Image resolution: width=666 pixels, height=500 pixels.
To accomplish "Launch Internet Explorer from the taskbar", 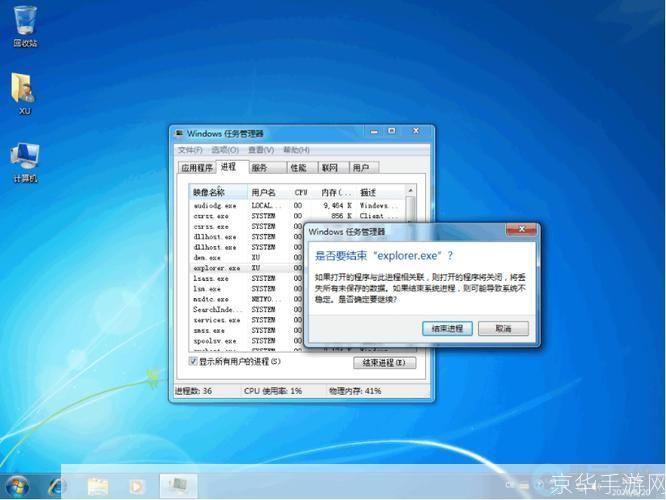I will pos(56,486).
